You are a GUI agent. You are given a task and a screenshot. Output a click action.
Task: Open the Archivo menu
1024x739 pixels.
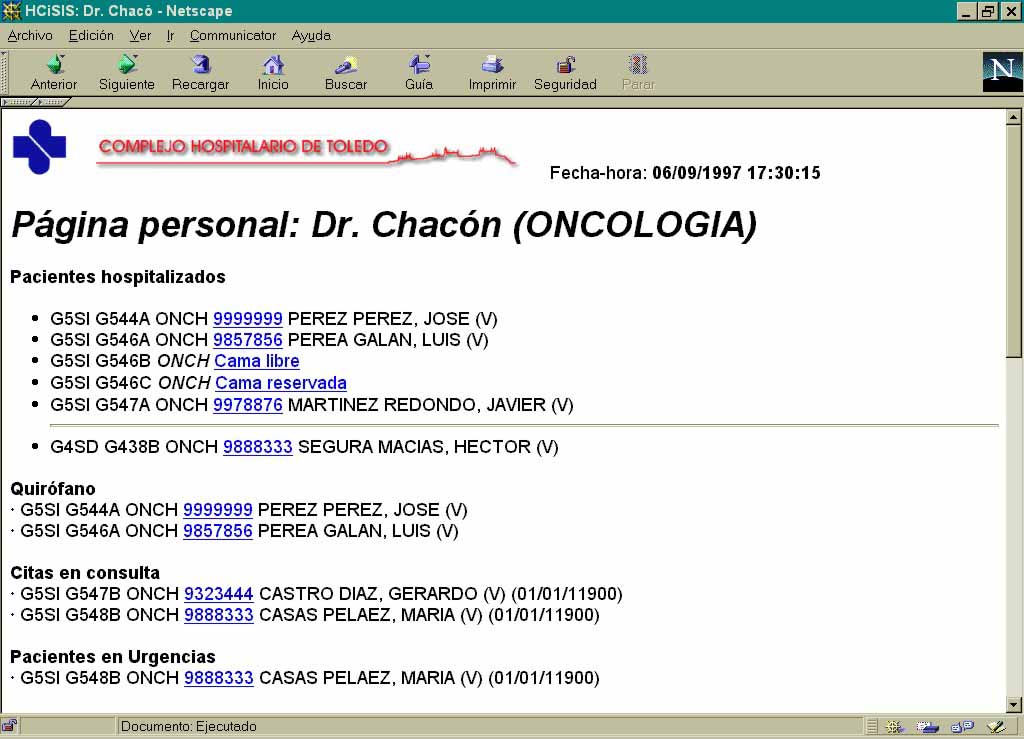(x=30, y=35)
